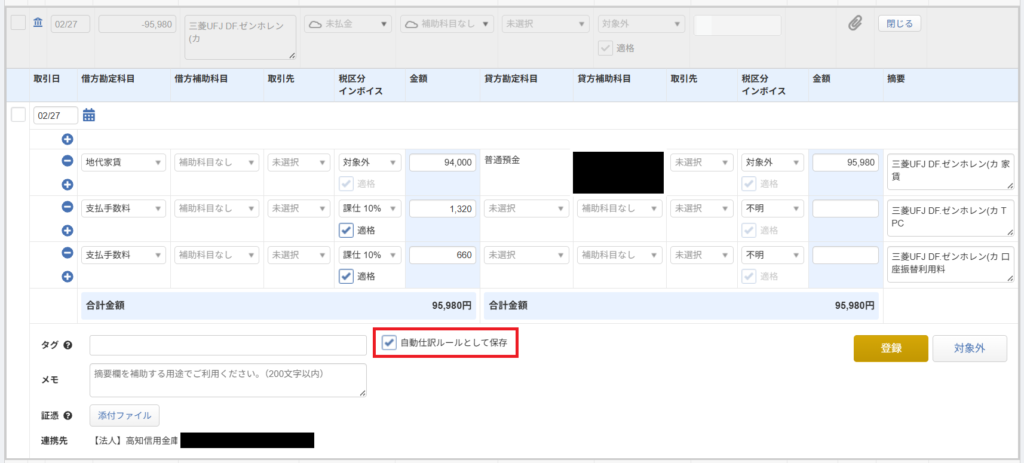Open 課仕 10% tax dropdown in the 1,320 row
Screen dimensions: 1024x463
pos(370,208)
